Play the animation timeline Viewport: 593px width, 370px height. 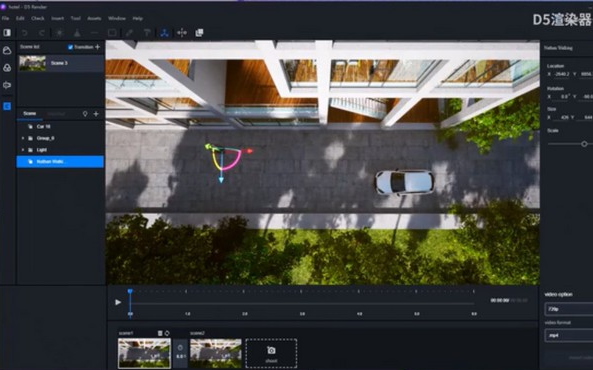tap(118, 302)
